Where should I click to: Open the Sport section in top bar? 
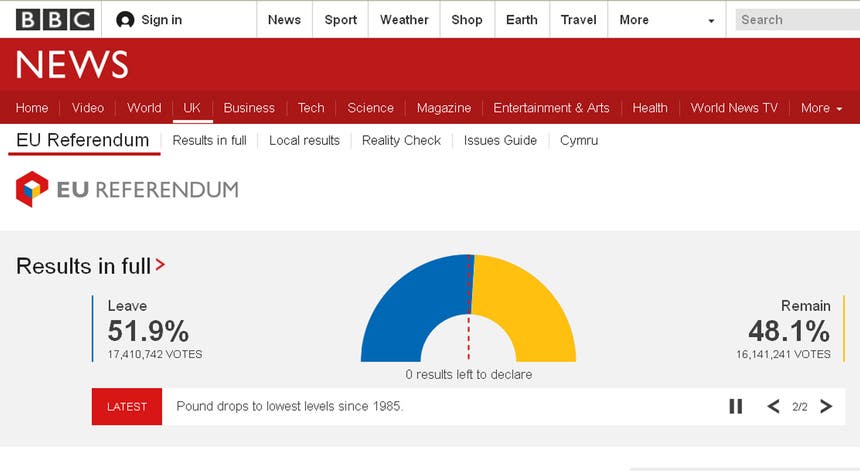click(x=340, y=20)
